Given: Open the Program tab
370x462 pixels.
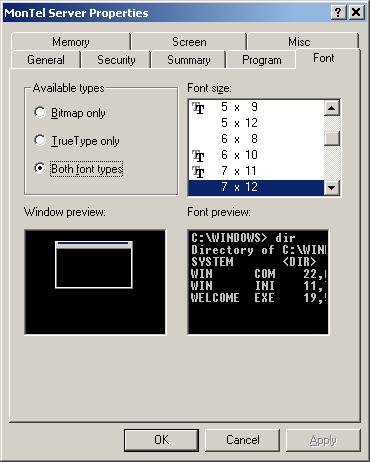Looking at the screenshot, I should pos(262,60).
